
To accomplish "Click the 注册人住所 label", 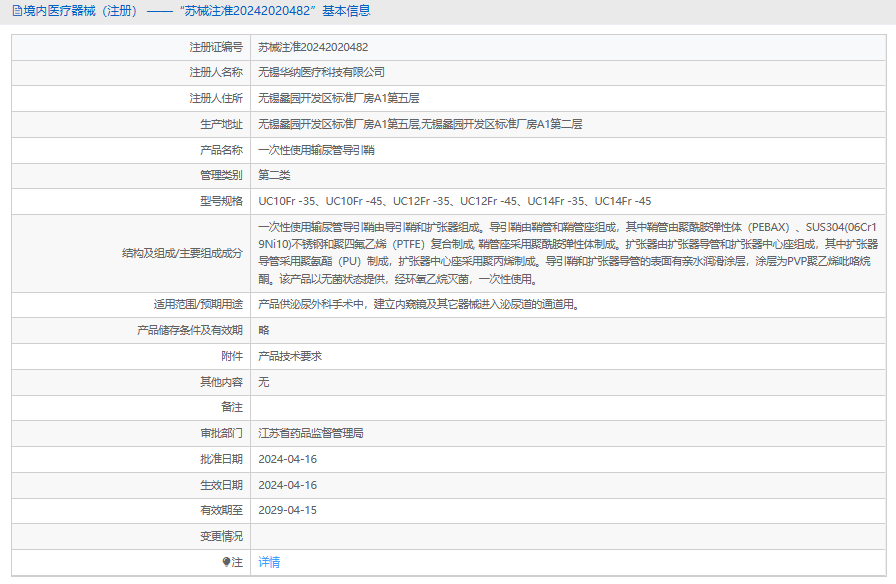I will [x=216, y=98].
